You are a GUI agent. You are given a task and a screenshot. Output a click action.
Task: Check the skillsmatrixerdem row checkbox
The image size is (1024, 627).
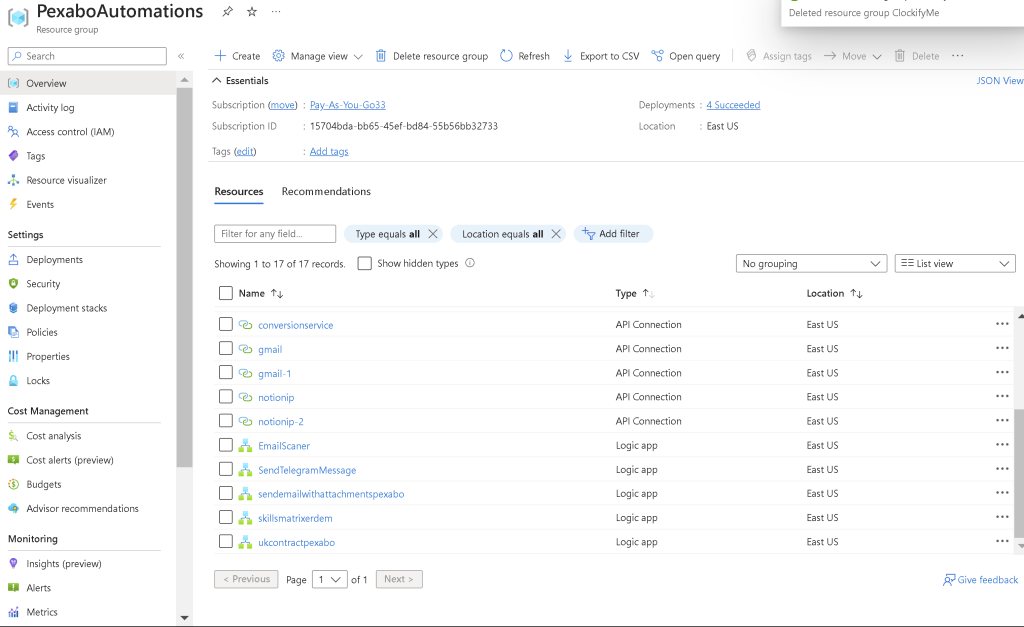coord(226,517)
